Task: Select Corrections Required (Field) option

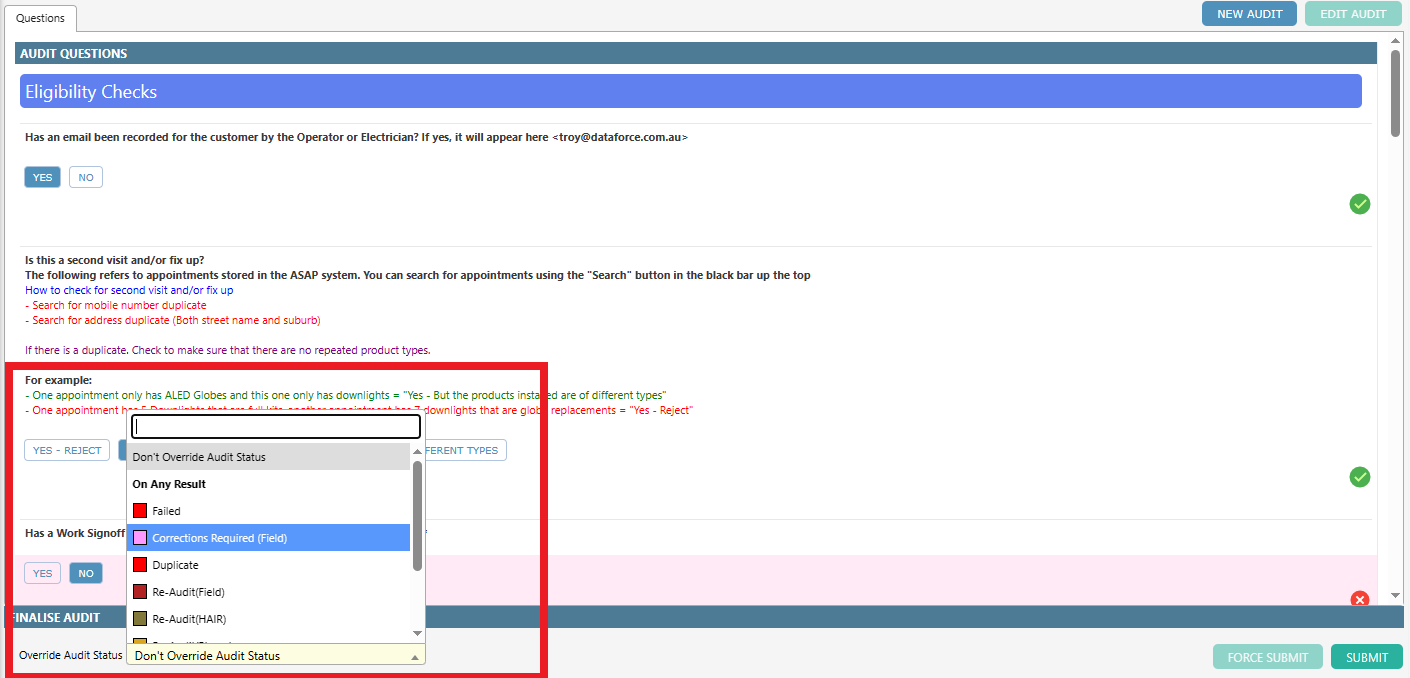Action: click(x=219, y=538)
